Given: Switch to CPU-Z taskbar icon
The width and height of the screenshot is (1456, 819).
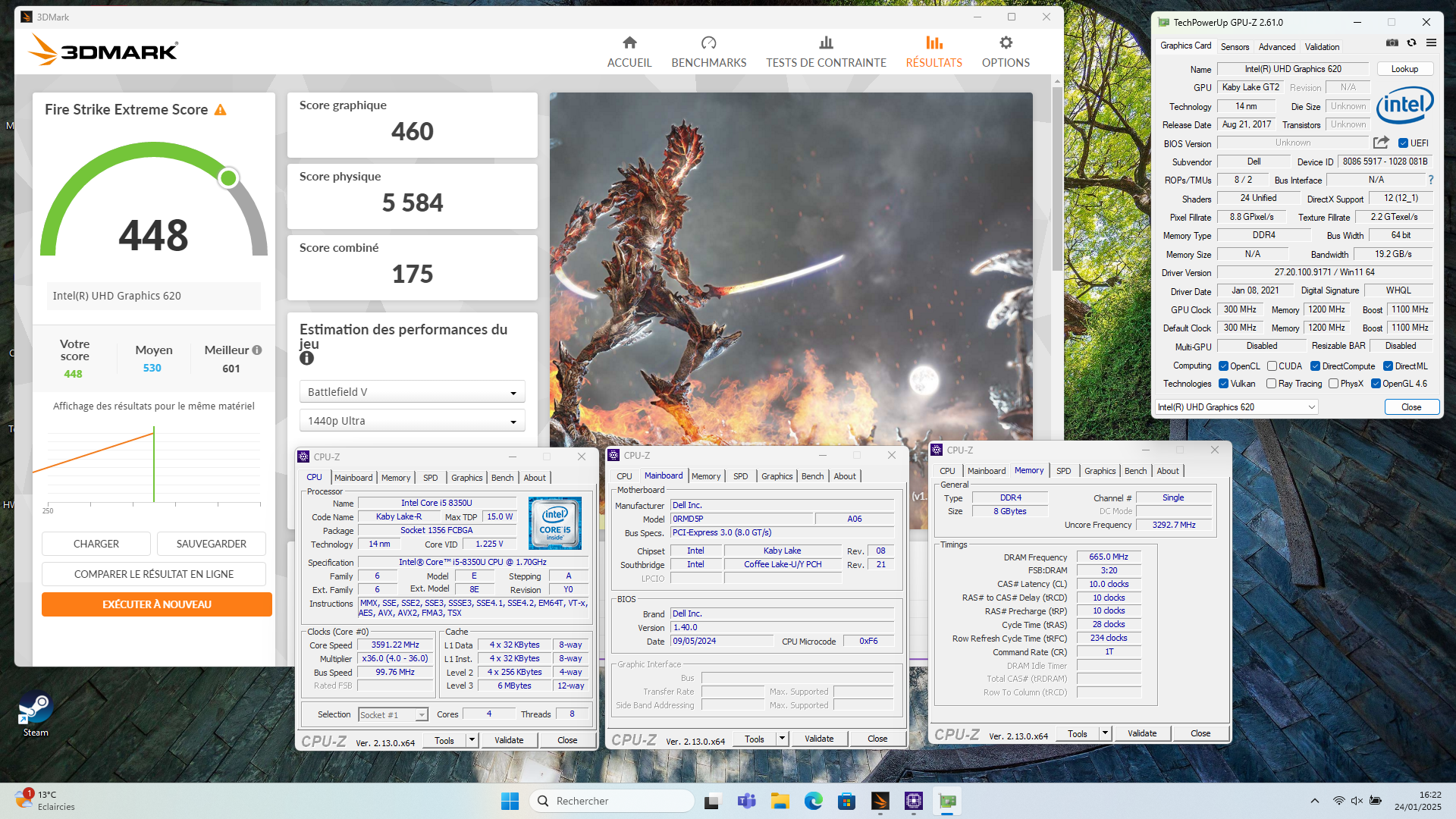Looking at the screenshot, I should (x=914, y=801).
